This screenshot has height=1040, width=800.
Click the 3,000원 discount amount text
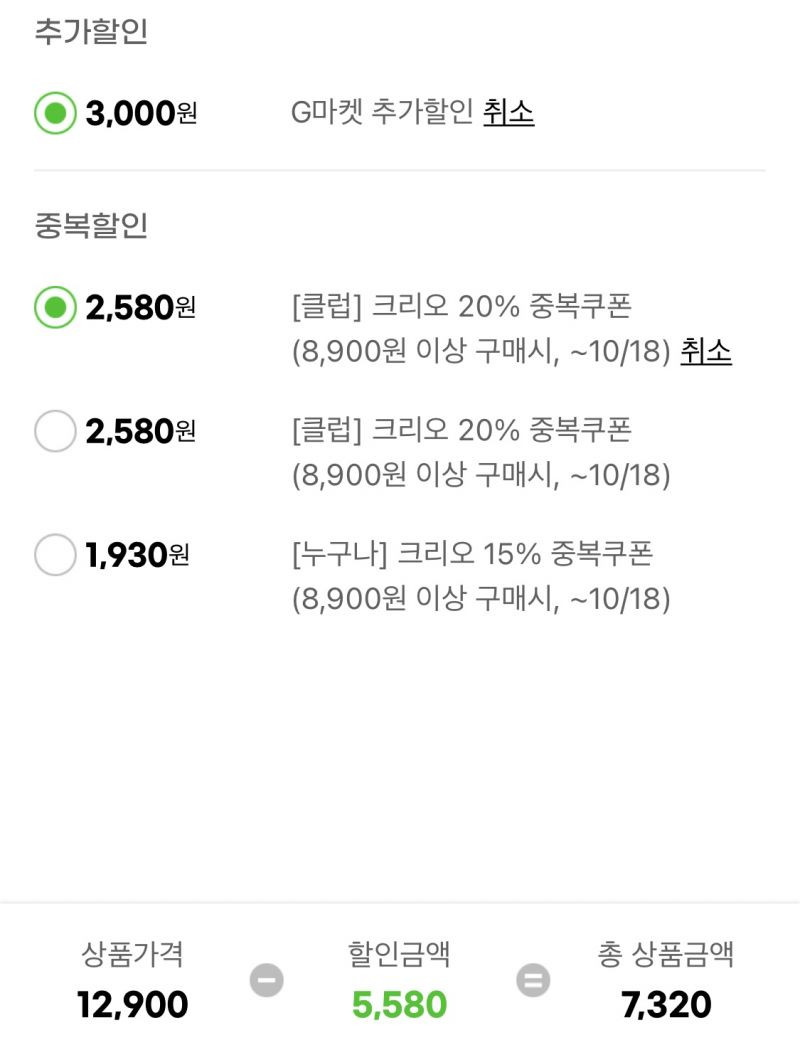(141, 113)
